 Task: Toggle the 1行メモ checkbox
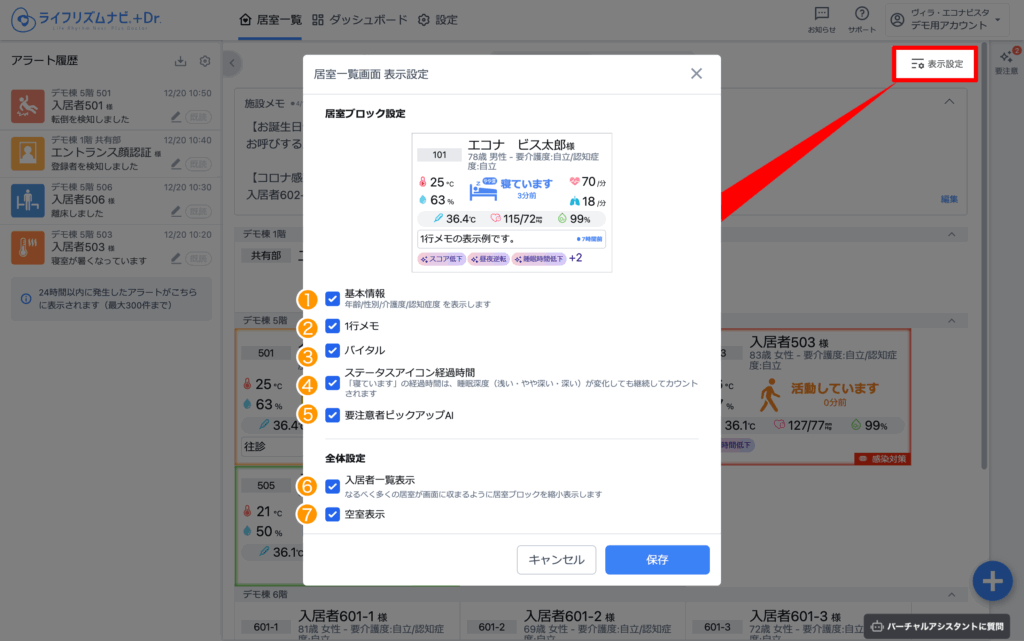(333, 326)
